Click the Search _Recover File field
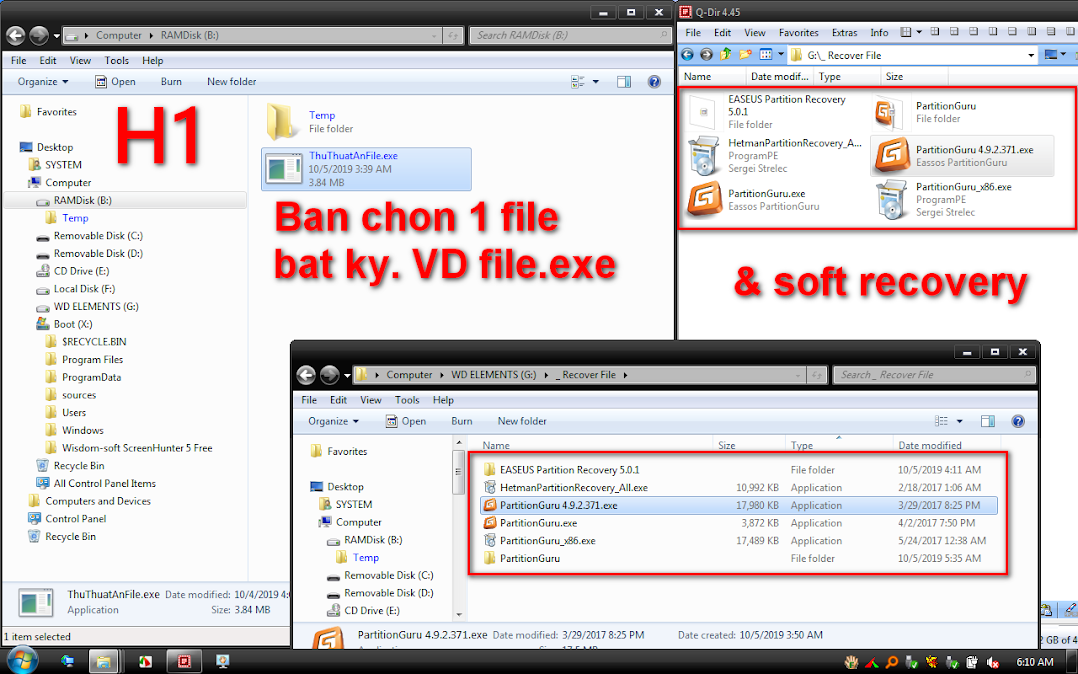The height and width of the screenshot is (674, 1078). pyautogui.click(x=934, y=375)
